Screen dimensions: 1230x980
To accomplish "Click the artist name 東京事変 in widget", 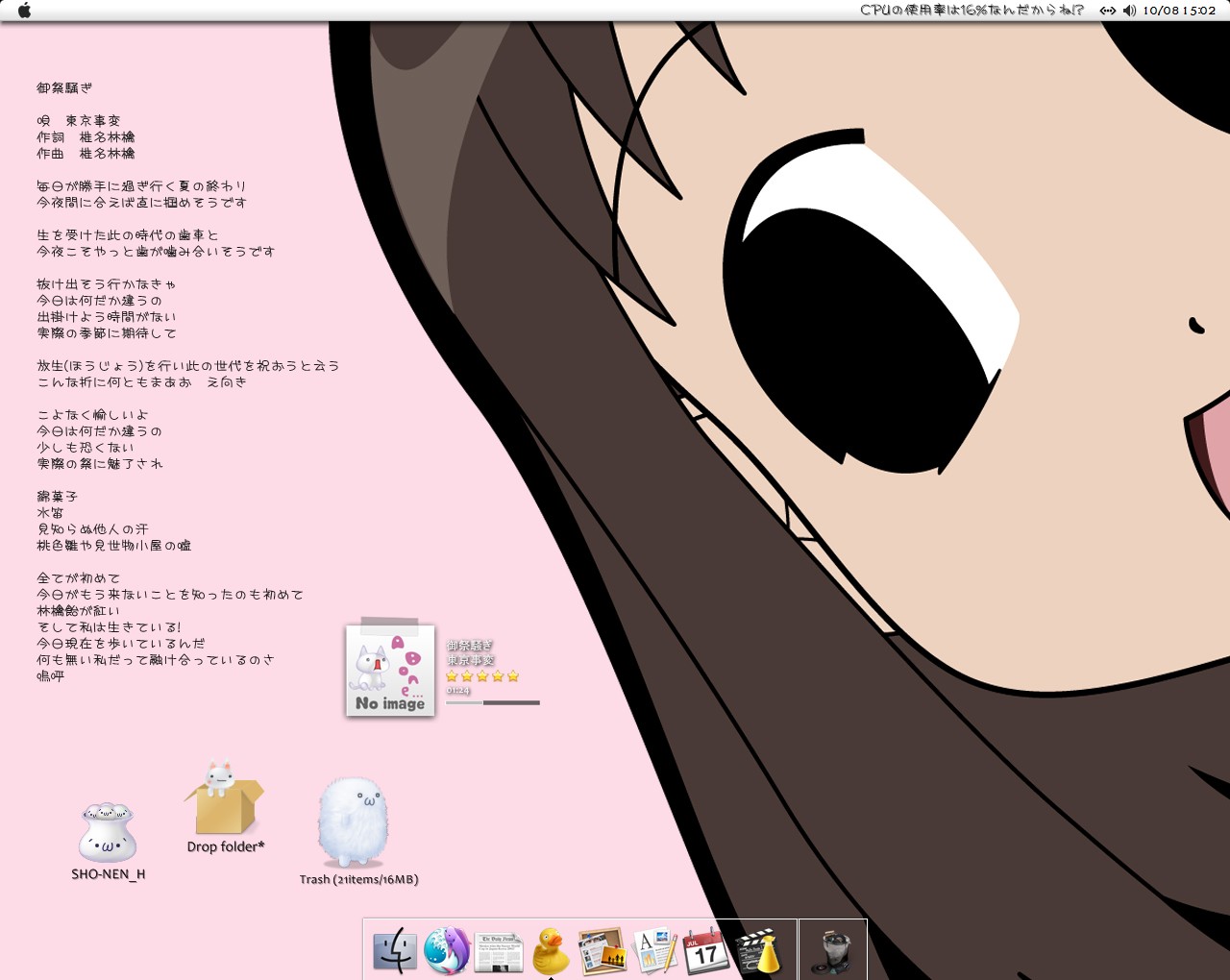I will (x=470, y=660).
